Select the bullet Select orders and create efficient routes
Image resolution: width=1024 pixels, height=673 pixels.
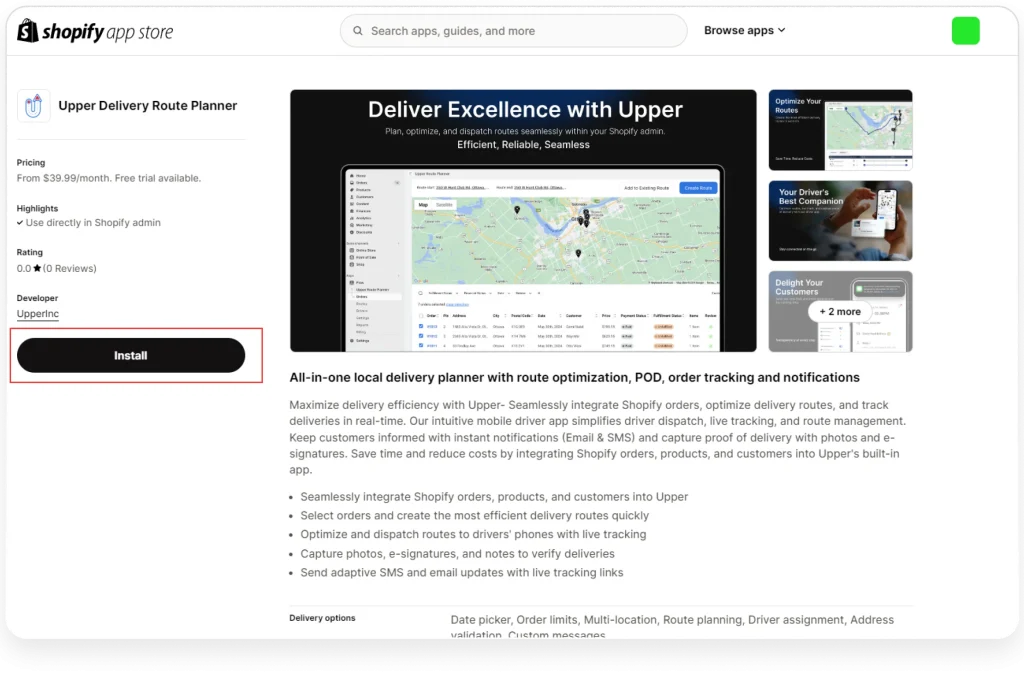click(475, 516)
